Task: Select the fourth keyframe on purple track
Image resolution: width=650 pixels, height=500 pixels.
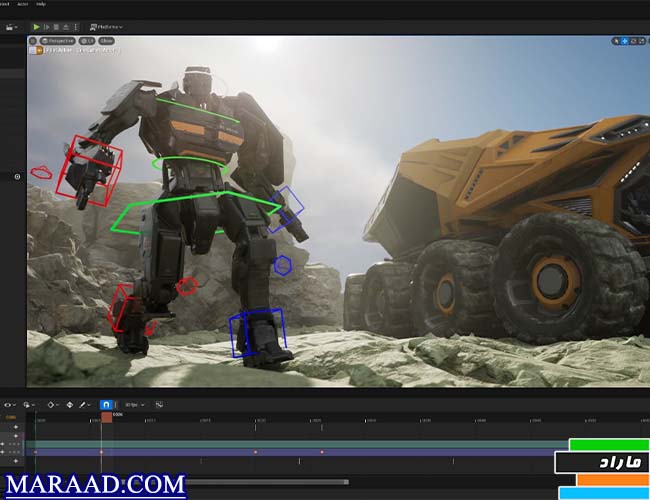Action: coord(322,452)
